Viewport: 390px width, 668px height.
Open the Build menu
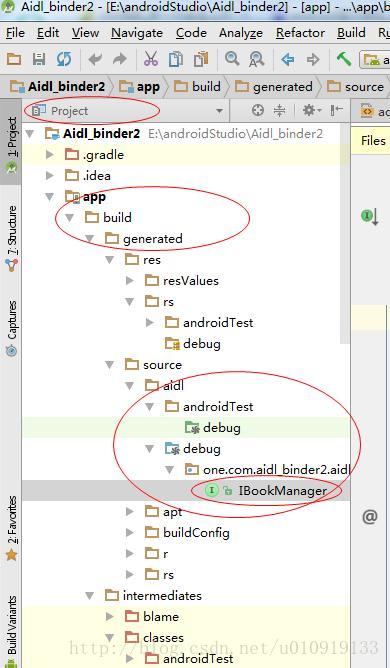(x=351, y=33)
